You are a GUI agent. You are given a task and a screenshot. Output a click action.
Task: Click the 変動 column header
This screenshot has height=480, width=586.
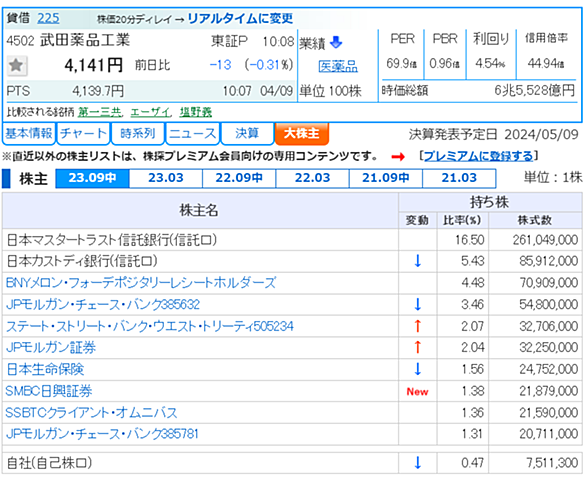417,220
